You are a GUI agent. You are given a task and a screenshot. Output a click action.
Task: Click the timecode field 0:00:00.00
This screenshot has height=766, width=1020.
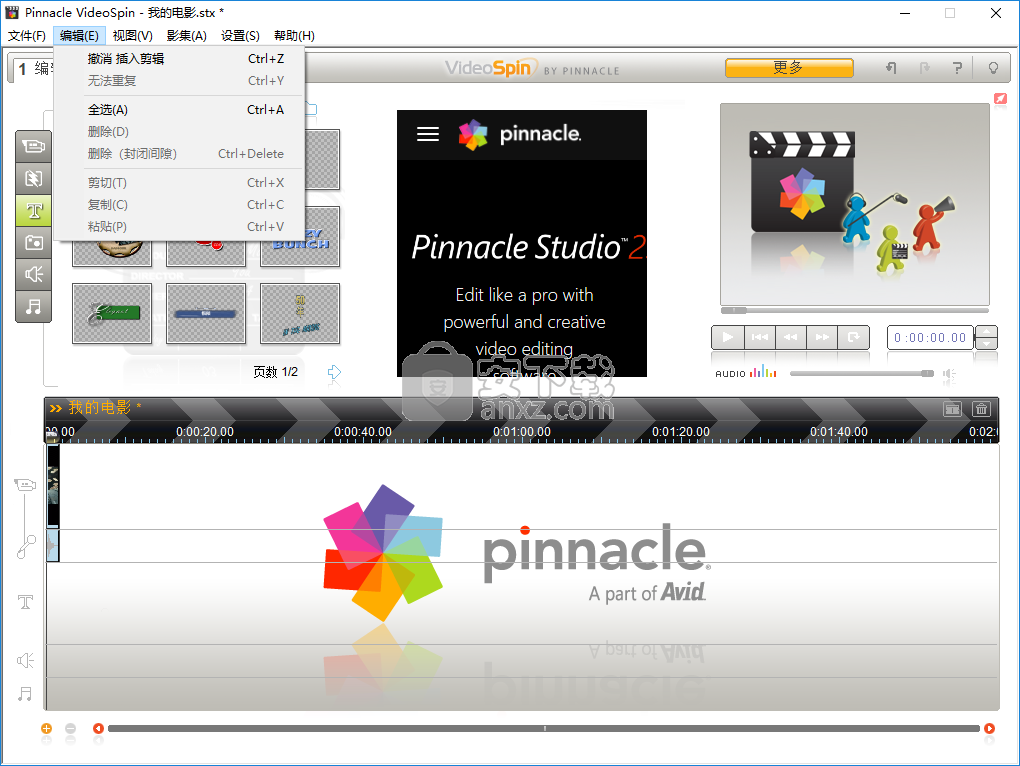pyautogui.click(x=930, y=337)
